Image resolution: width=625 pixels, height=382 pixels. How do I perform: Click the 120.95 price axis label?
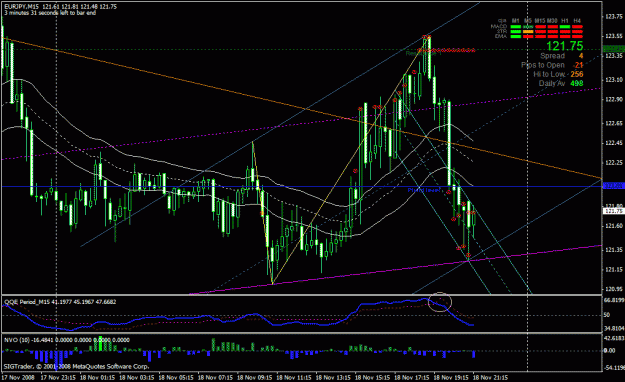(614, 289)
